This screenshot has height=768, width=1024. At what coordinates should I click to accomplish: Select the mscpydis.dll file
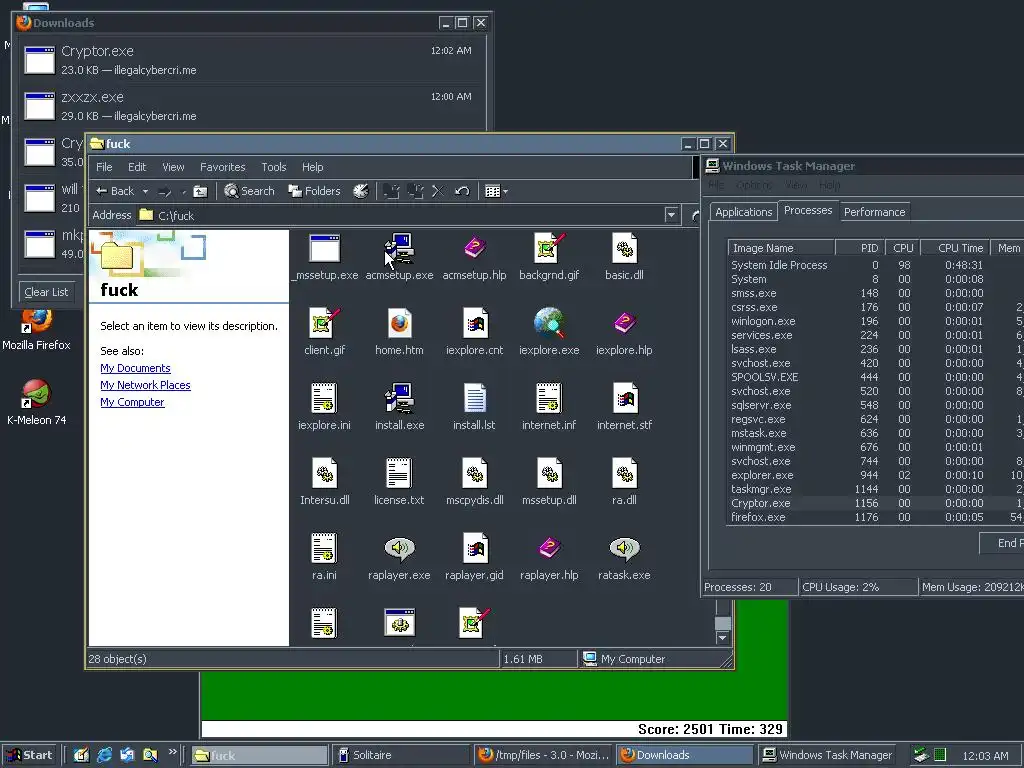pos(474,483)
